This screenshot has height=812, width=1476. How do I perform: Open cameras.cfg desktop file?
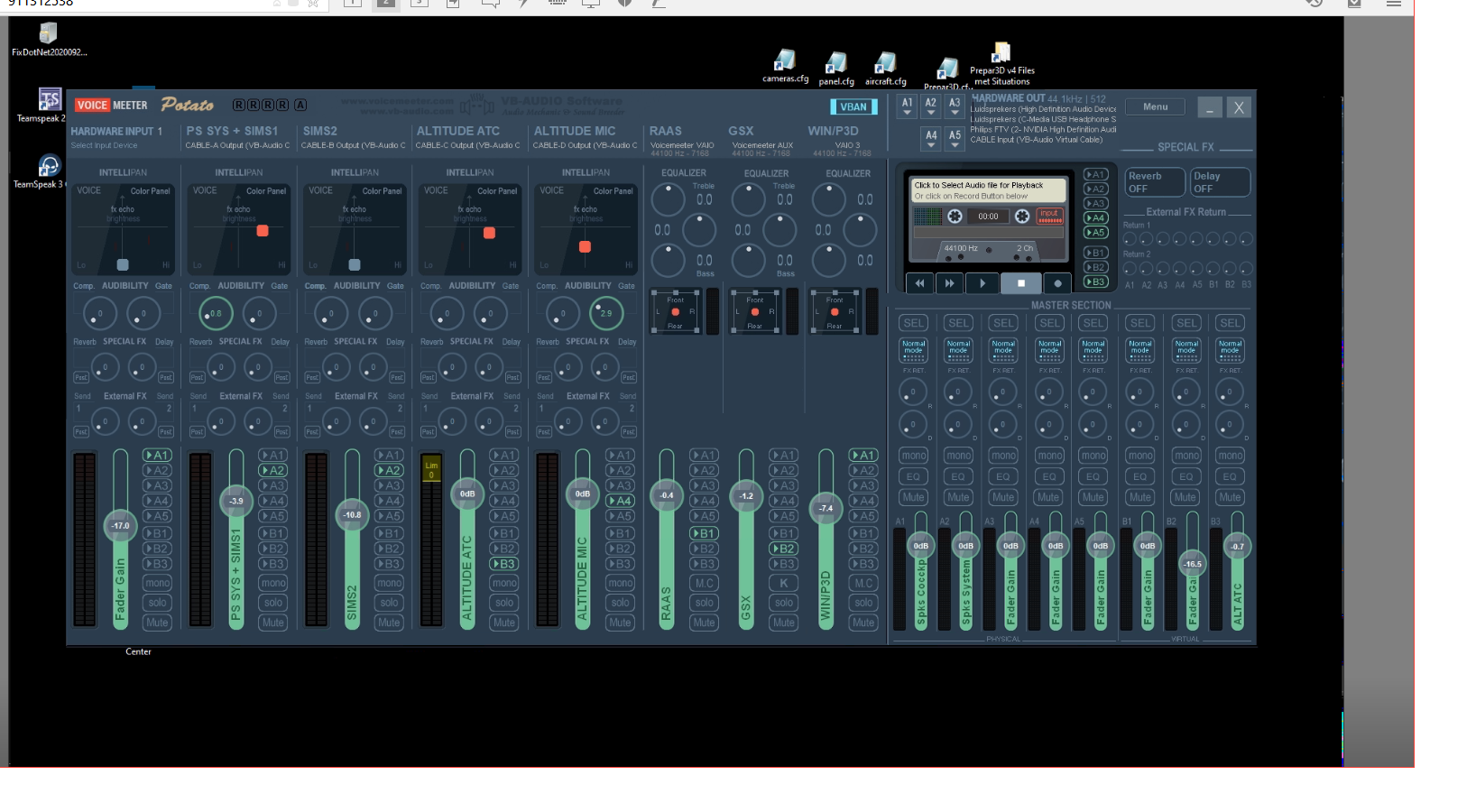tap(785, 67)
